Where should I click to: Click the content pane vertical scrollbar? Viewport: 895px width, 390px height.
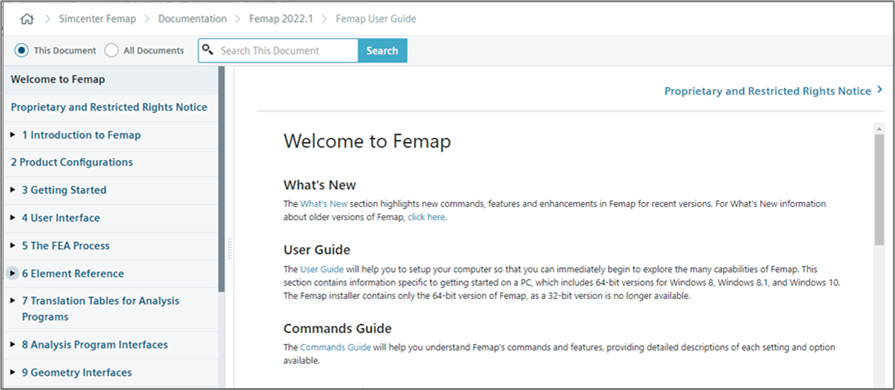(x=879, y=254)
